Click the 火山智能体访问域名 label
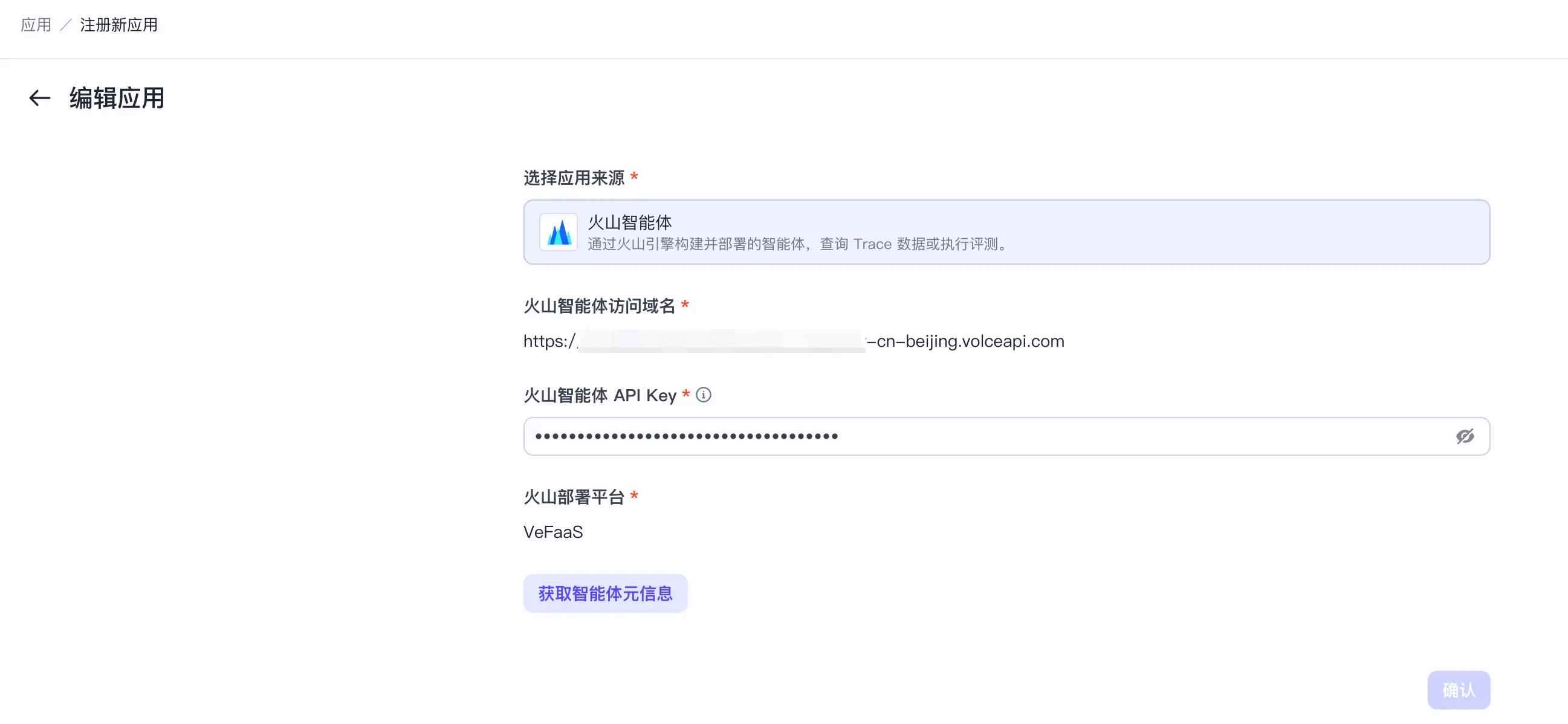 [x=600, y=305]
